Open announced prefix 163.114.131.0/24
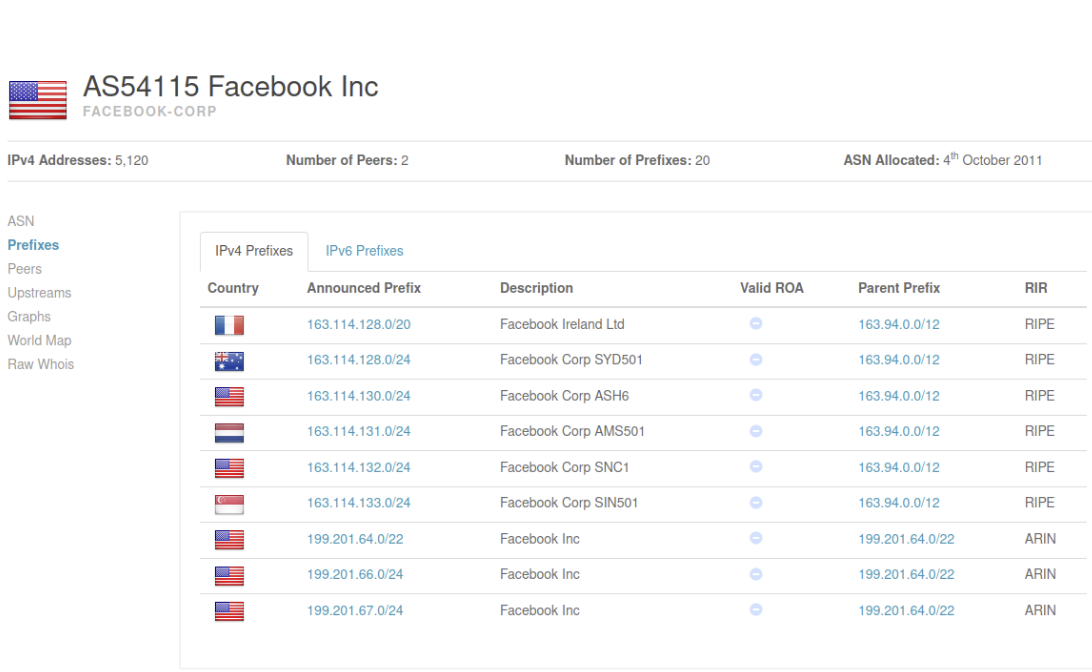This screenshot has width=1092, height=672. 359,432
